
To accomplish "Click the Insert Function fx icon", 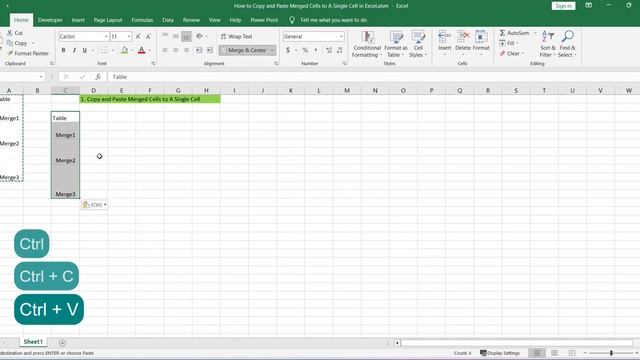I will (98, 77).
